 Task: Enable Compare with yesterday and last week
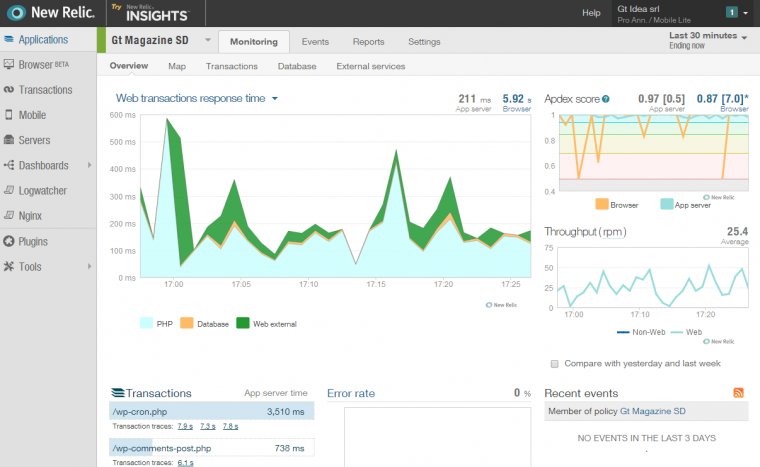(554, 364)
